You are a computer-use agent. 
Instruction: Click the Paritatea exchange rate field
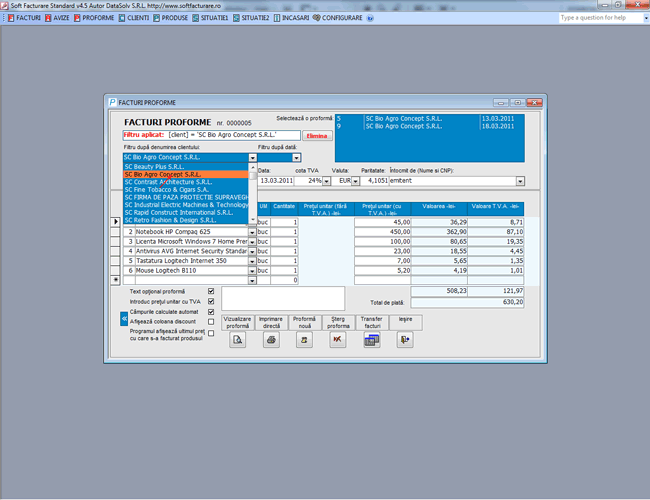pyautogui.click(x=375, y=181)
